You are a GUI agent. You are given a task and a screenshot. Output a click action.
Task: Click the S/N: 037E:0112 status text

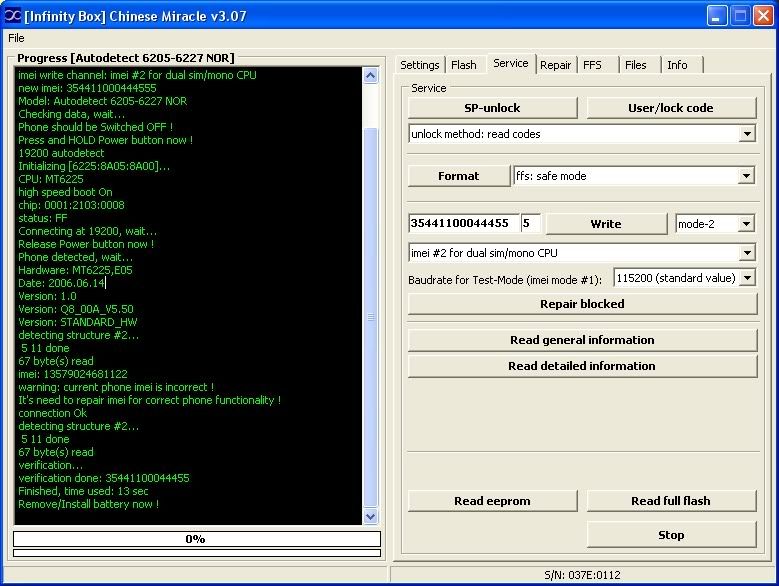582,575
